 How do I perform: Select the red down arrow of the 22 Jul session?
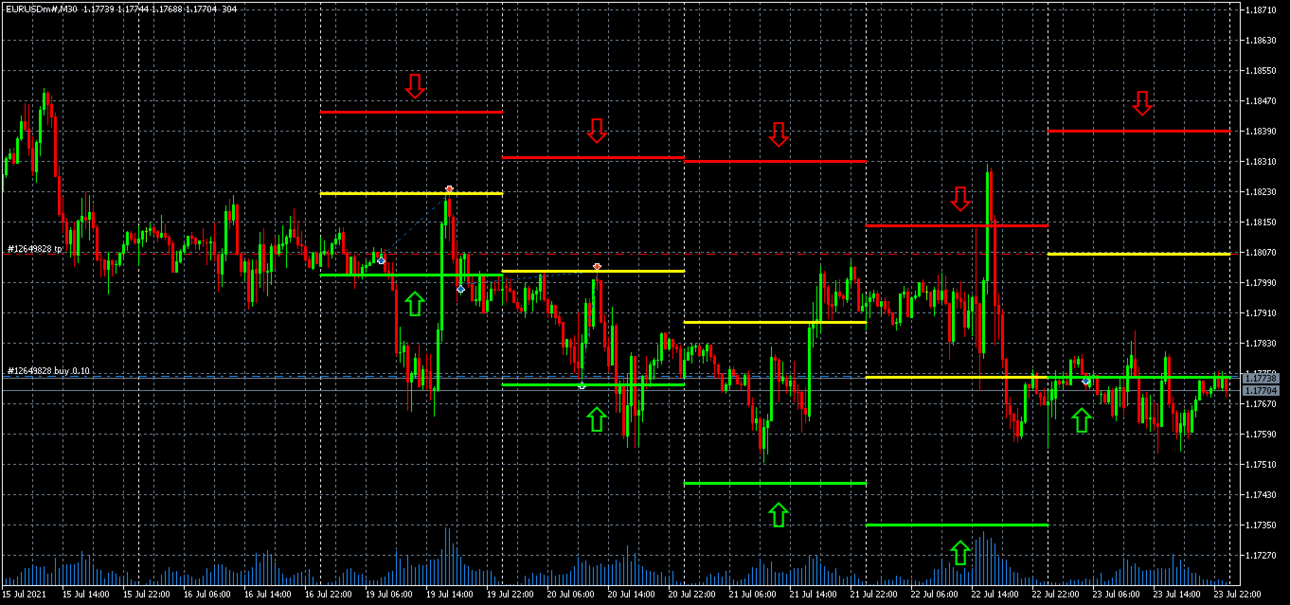point(961,198)
